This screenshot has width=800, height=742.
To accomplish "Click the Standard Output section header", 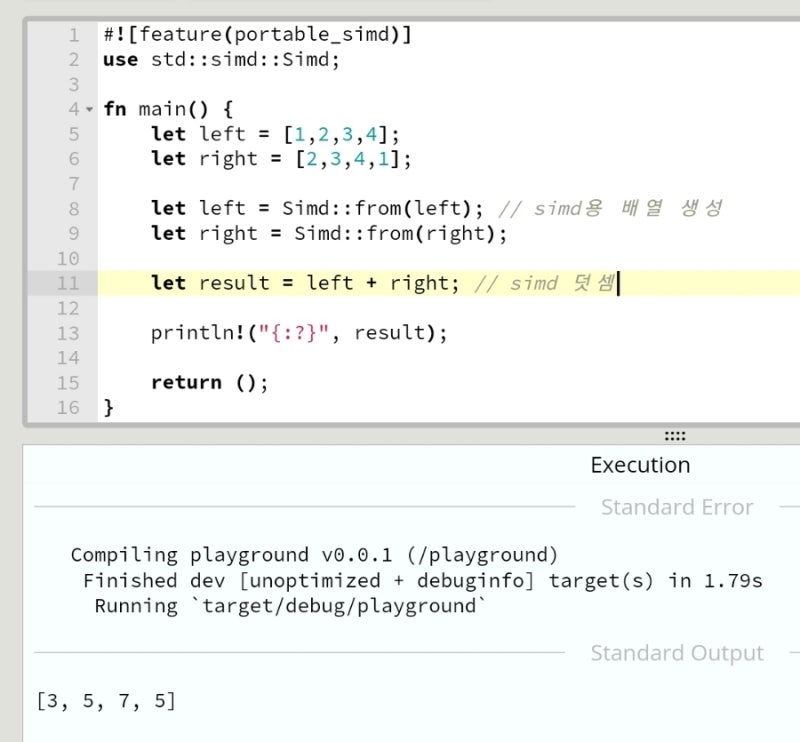I will click(x=676, y=653).
